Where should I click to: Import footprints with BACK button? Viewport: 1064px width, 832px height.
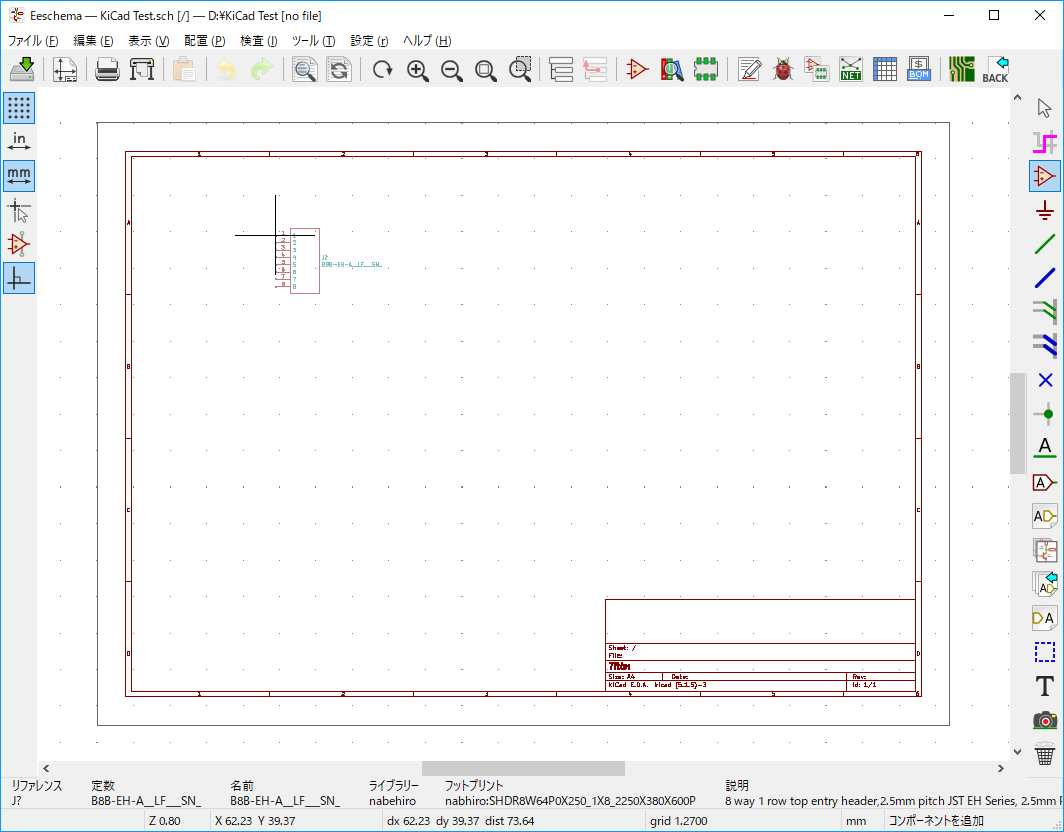[x=995, y=69]
